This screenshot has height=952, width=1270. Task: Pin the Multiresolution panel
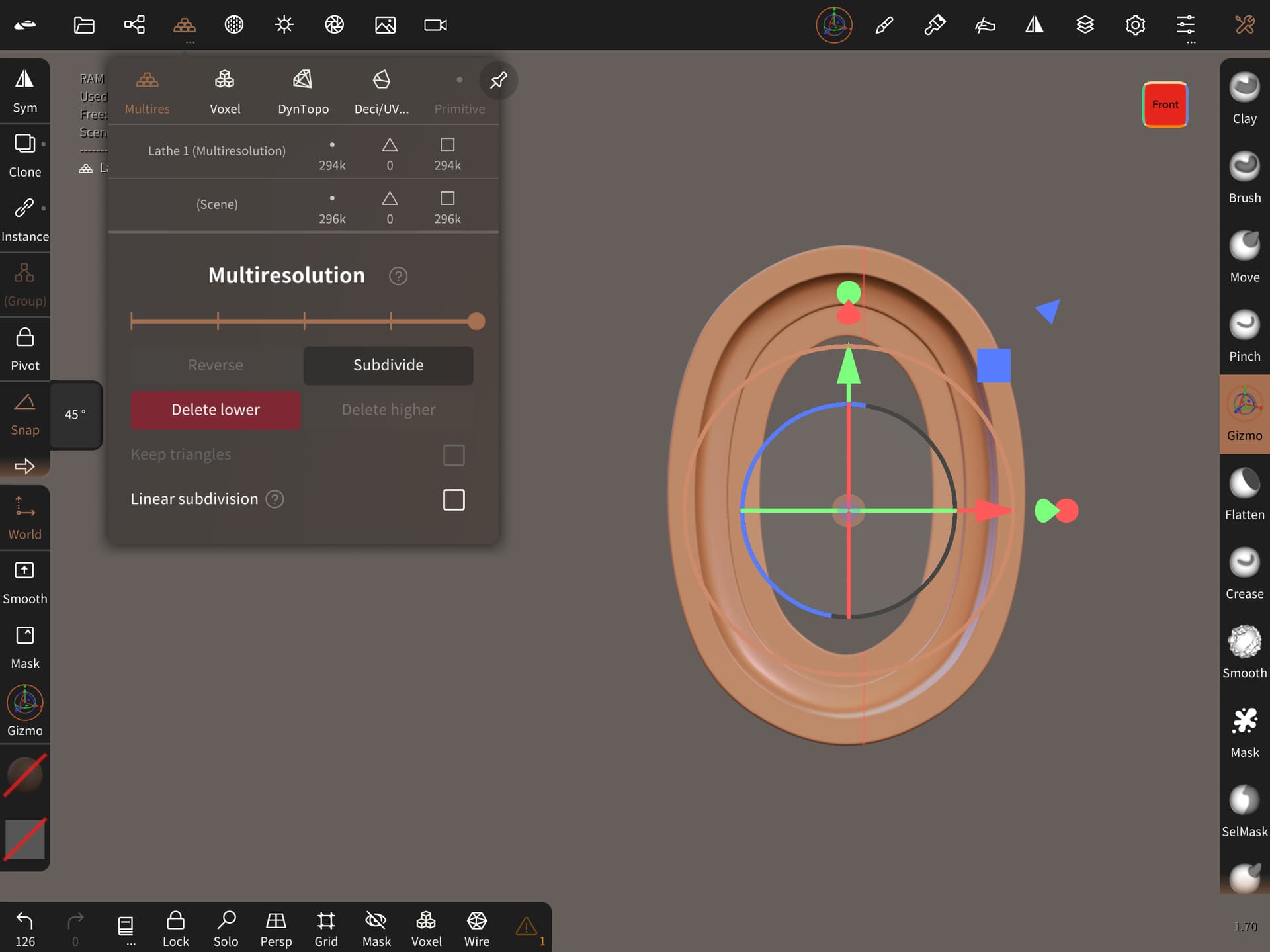498,81
